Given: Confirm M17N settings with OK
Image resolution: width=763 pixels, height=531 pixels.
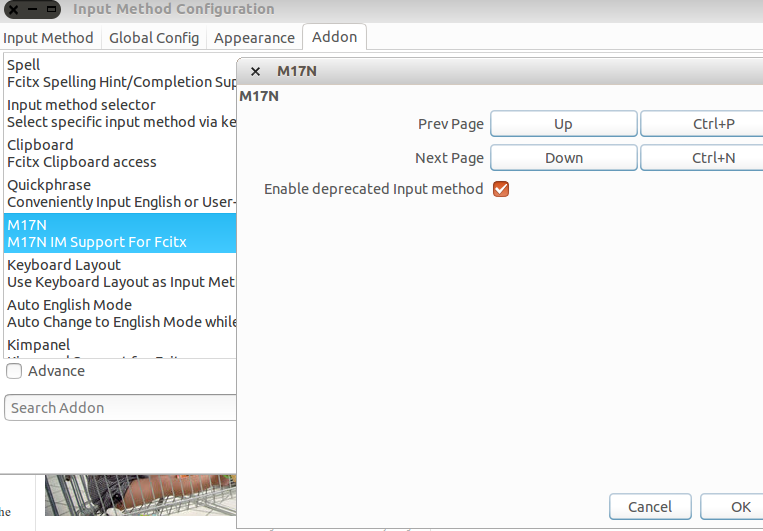Looking at the screenshot, I should (732, 507).
